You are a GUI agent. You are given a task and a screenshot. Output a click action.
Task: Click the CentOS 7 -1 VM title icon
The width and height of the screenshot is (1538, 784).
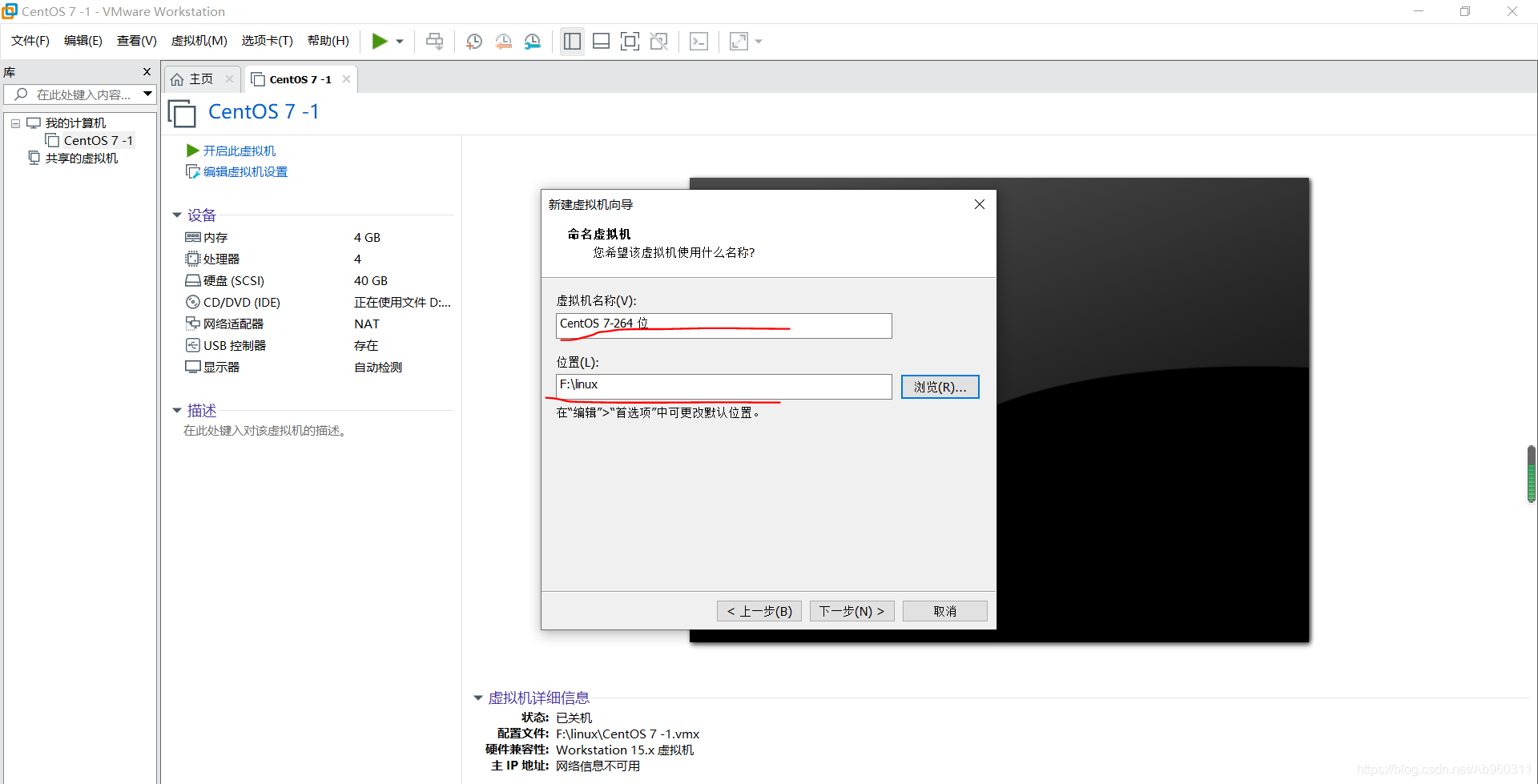click(x=182, y=113)
